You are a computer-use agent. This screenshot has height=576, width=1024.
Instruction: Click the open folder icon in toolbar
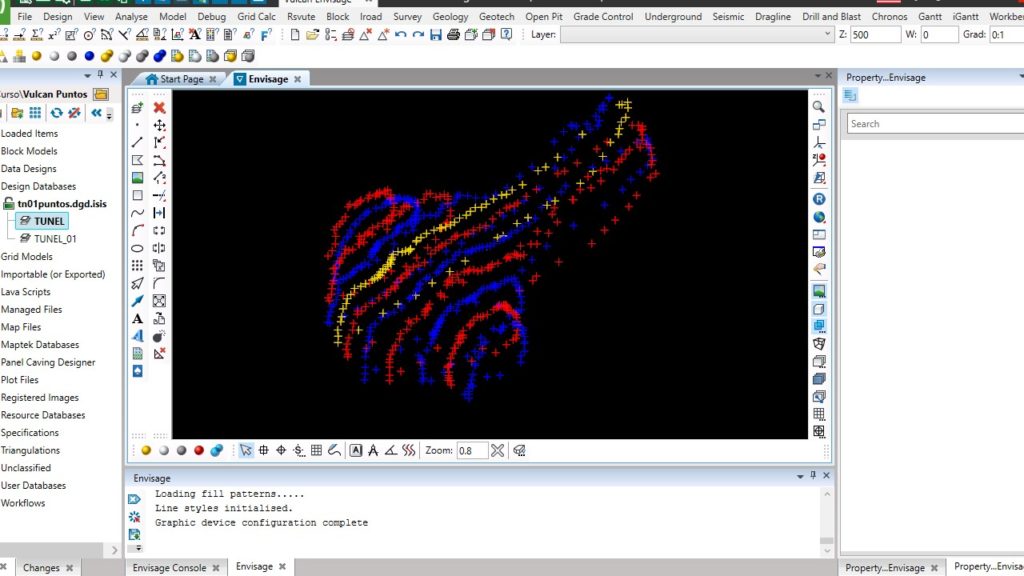(x=312, y=35)
